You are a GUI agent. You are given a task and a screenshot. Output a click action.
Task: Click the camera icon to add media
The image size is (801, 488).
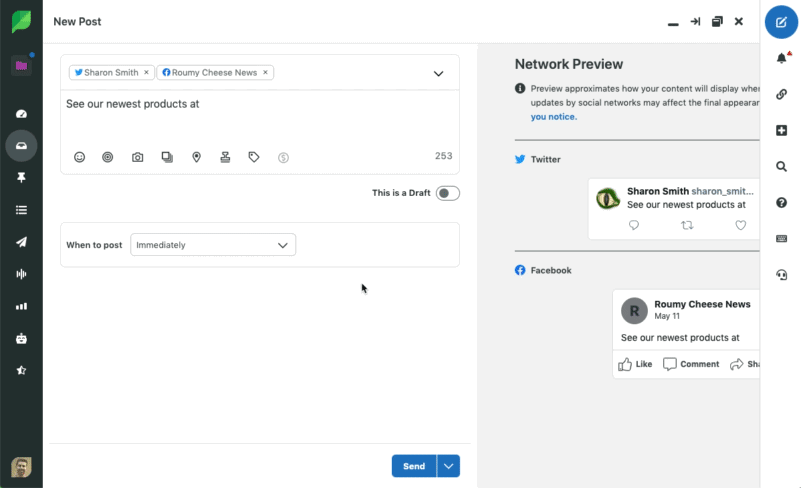[138, 157]
